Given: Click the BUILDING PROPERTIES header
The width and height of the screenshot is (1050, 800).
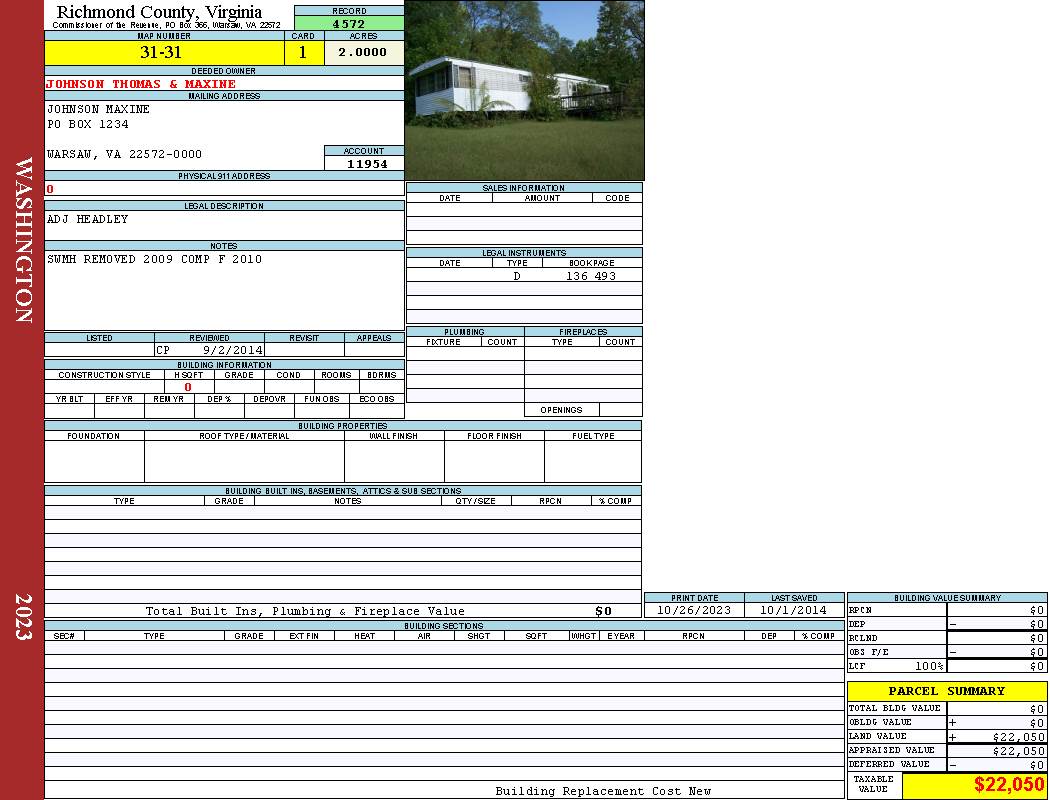Looking at the screenshot, I should [343, 426].
